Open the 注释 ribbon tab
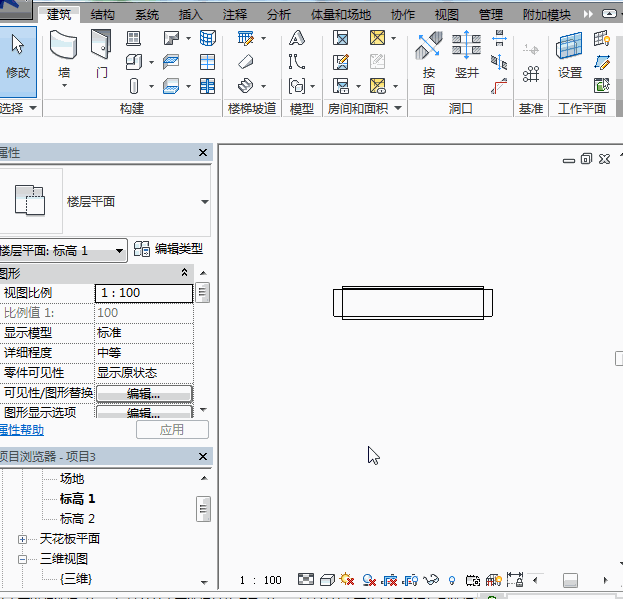 point(235,15)
